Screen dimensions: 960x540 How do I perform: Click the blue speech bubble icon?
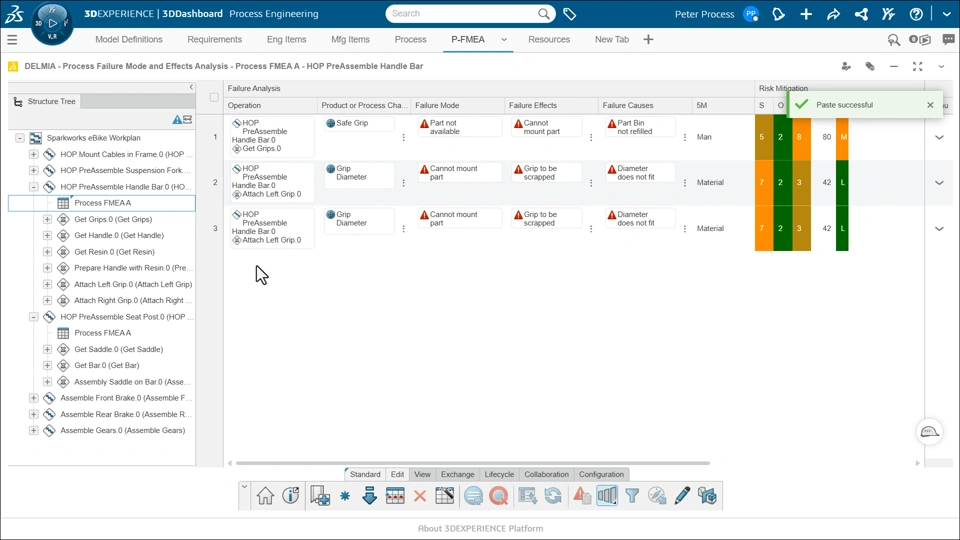click(473, 495)
